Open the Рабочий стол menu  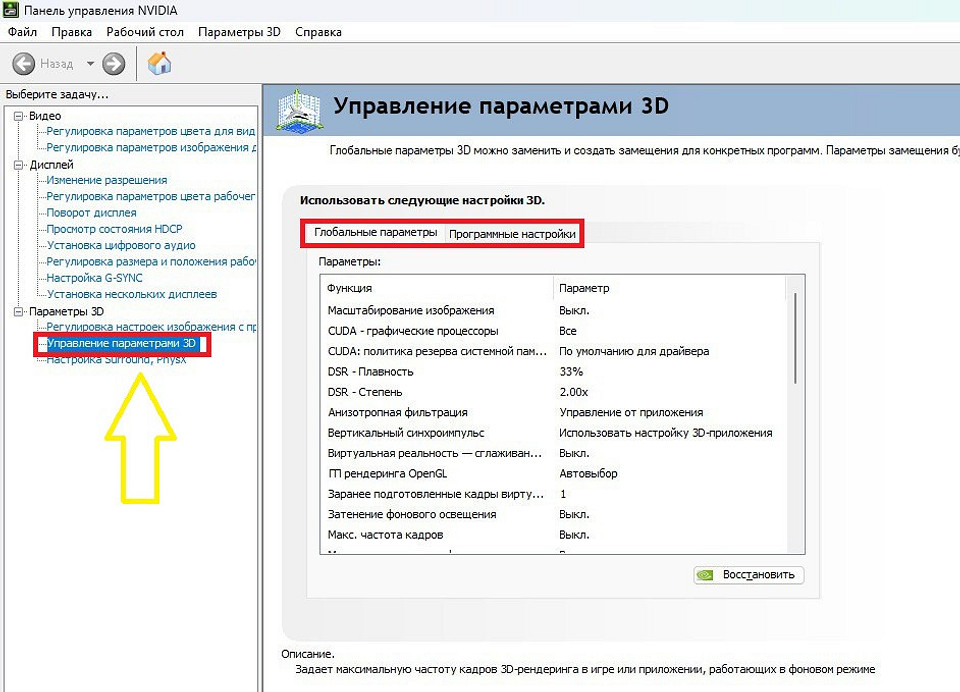145,32
